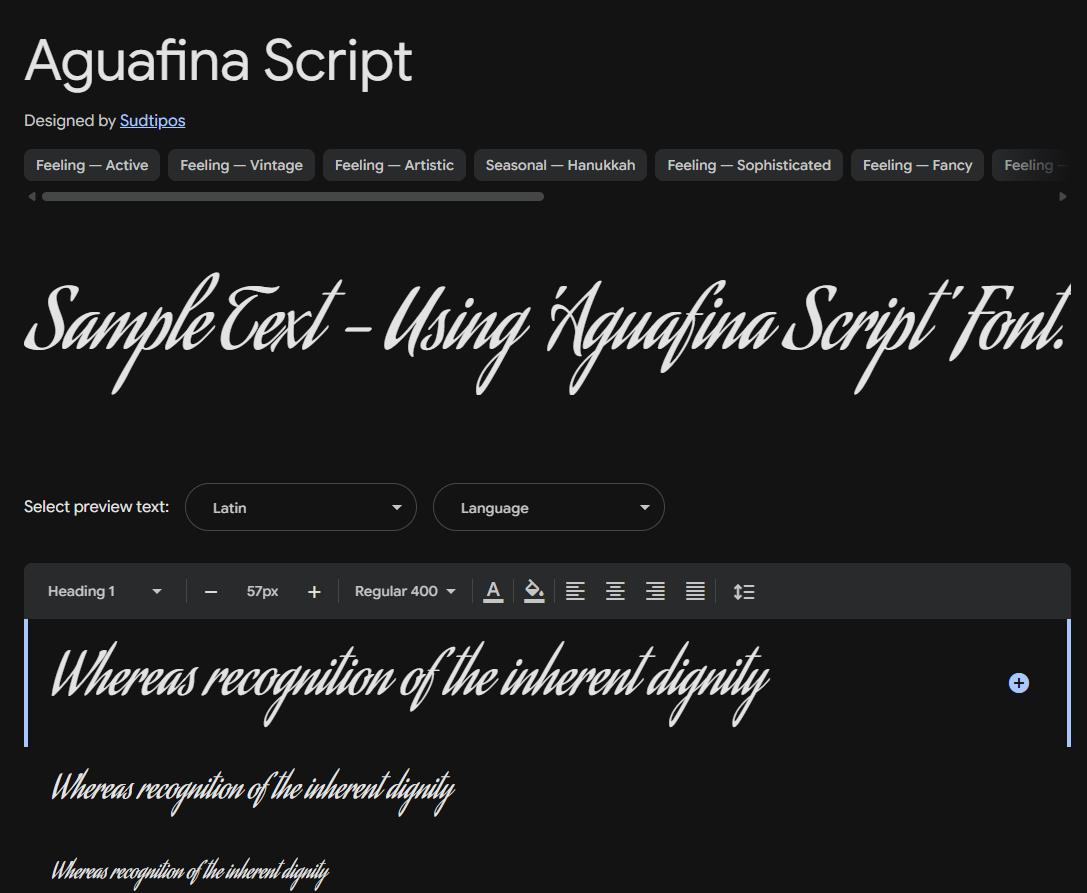Align preview text right
This screenshot has height=893, width=1087.
click(655, 591)
